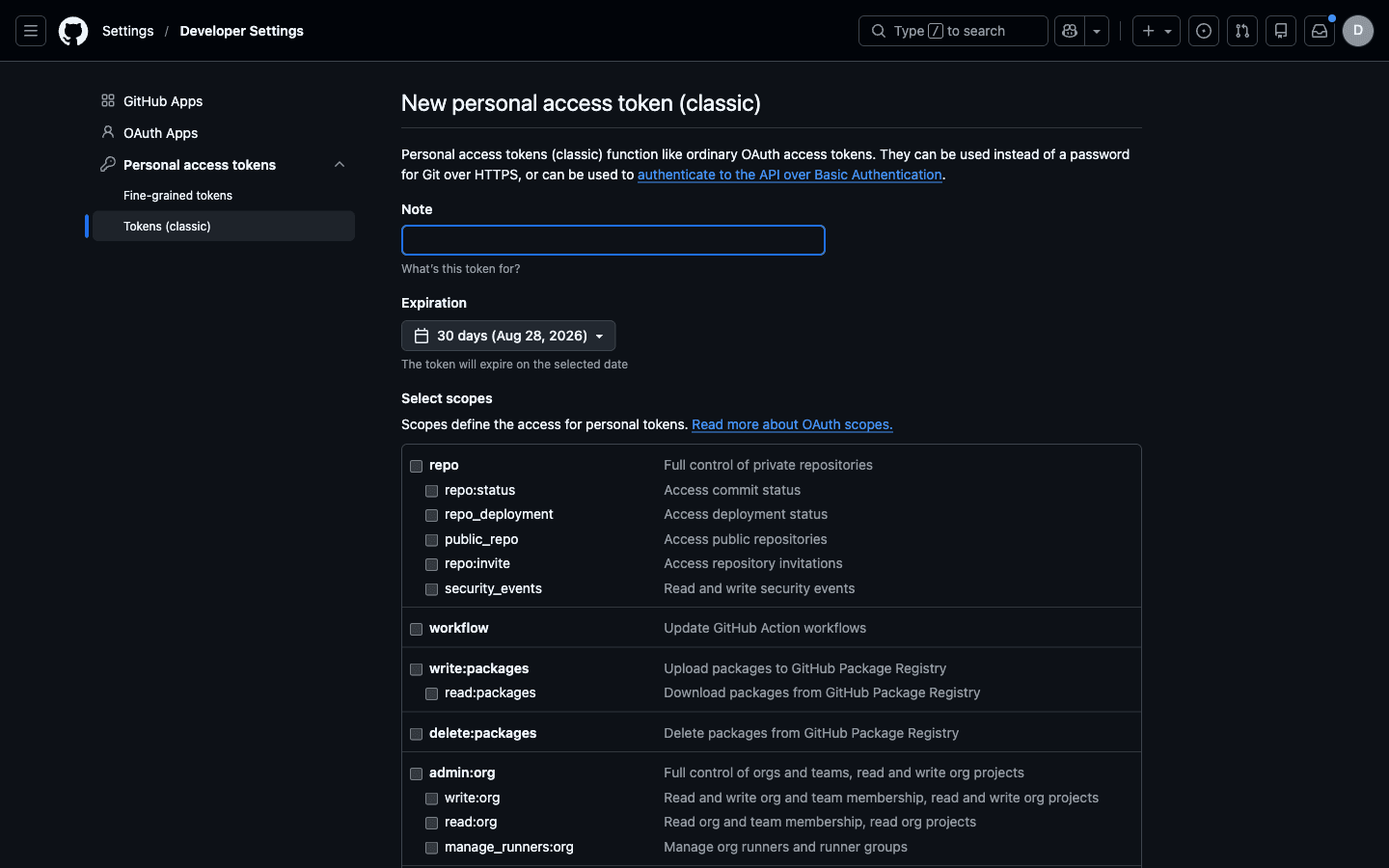Viewport: 1389px width, 868px height.
Task: Open the create new plus menu
Action: (1156, 31)
